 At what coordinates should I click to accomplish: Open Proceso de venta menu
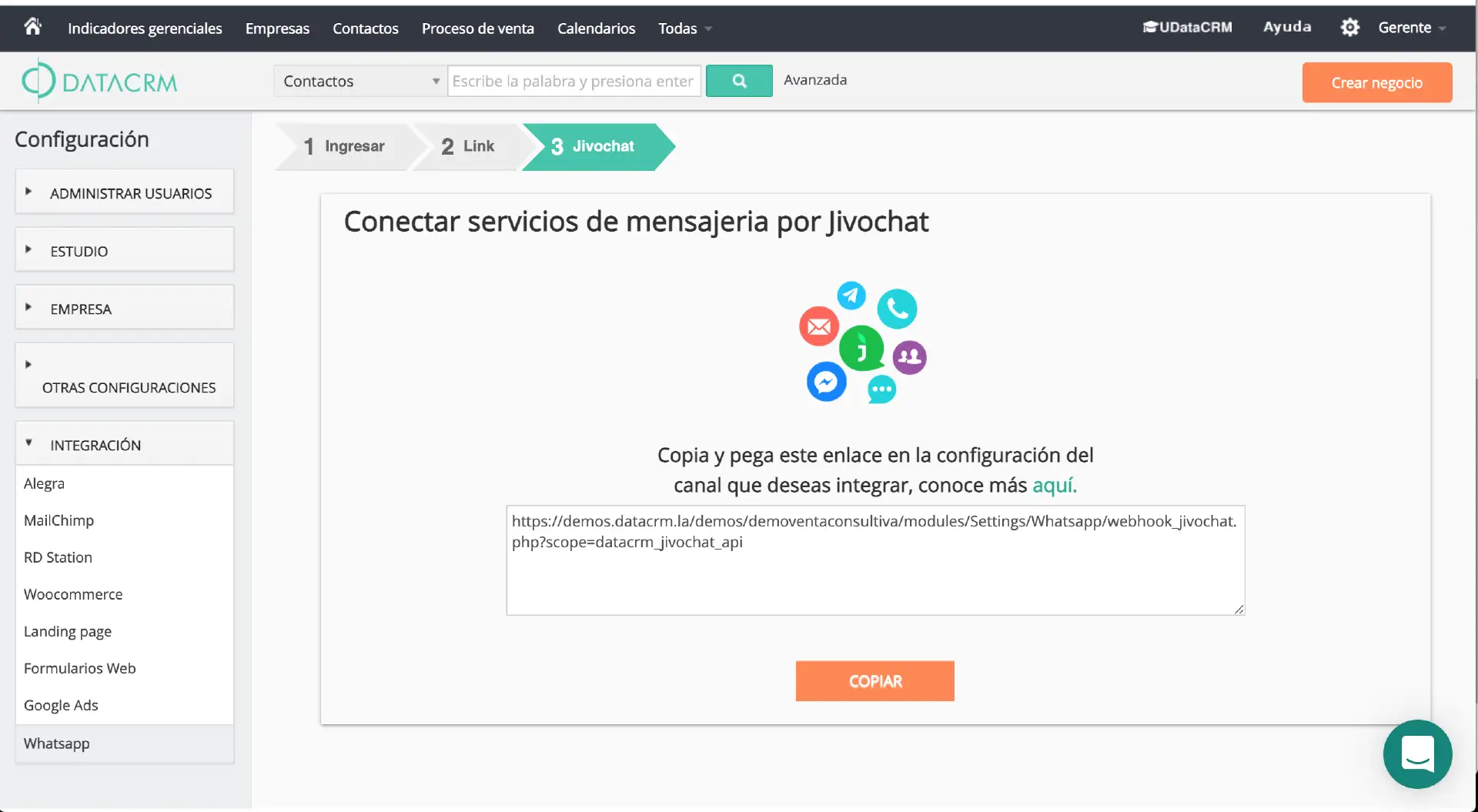478,28
